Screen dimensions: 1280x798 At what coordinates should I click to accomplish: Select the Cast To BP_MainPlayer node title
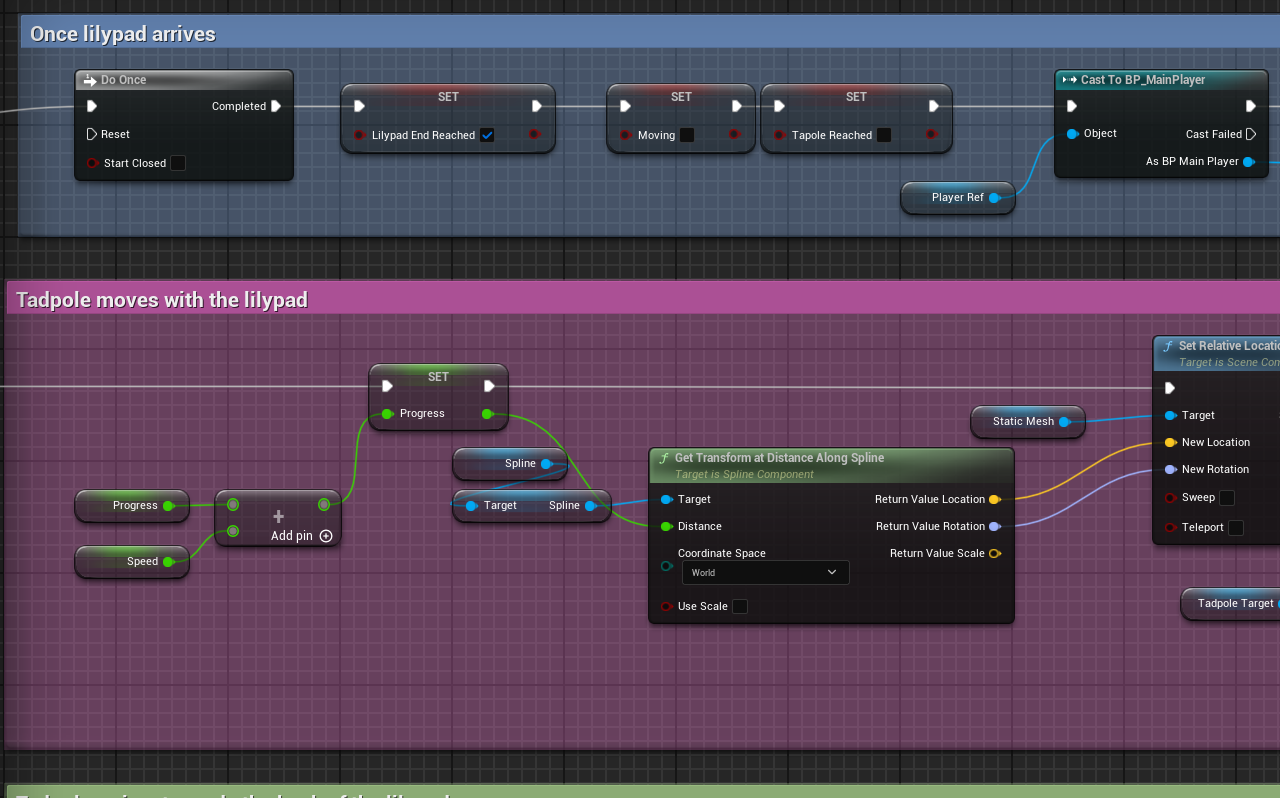click(x=1143, y=80)
